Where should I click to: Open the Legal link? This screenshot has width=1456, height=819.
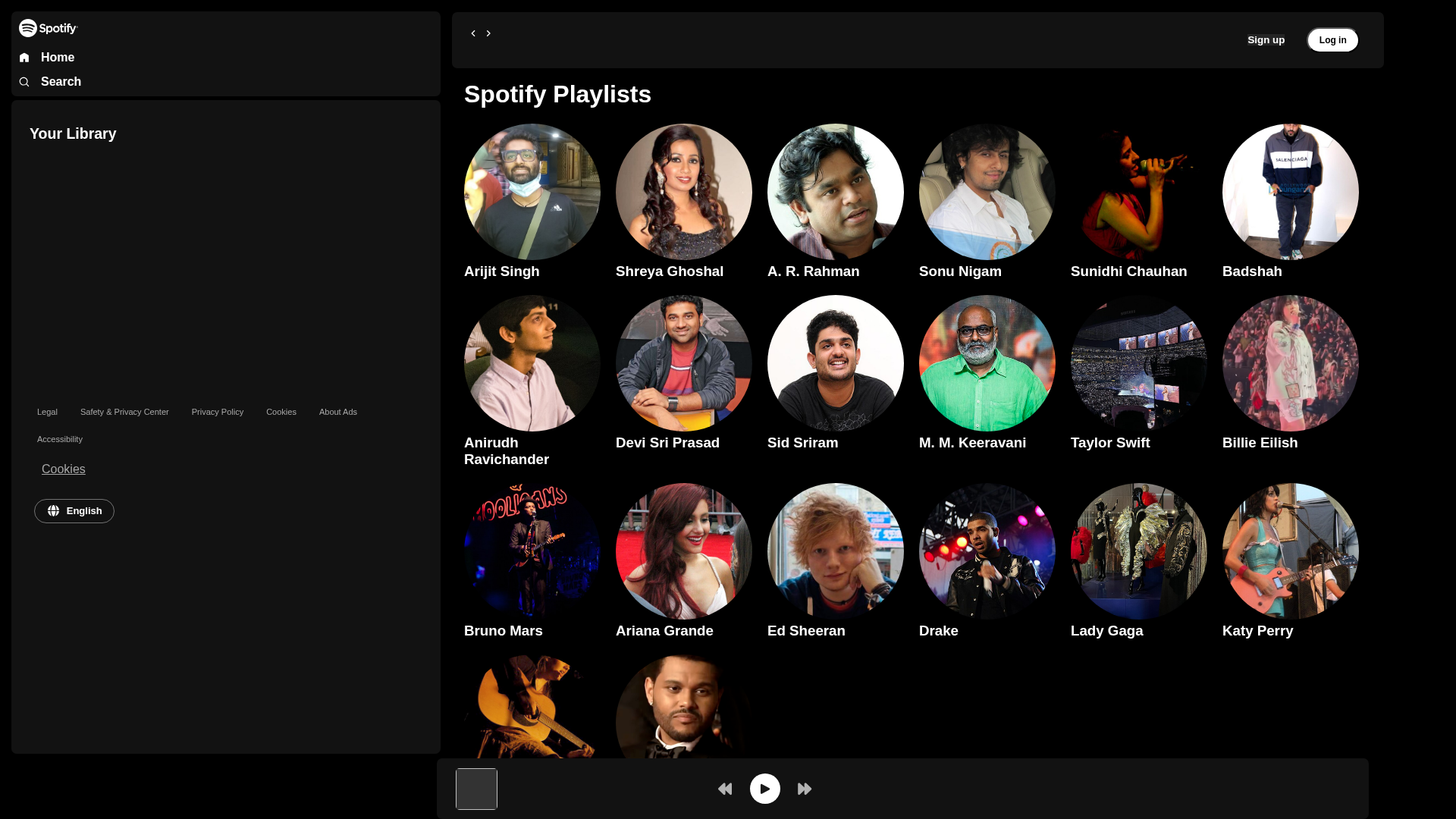tap(47, 413)
